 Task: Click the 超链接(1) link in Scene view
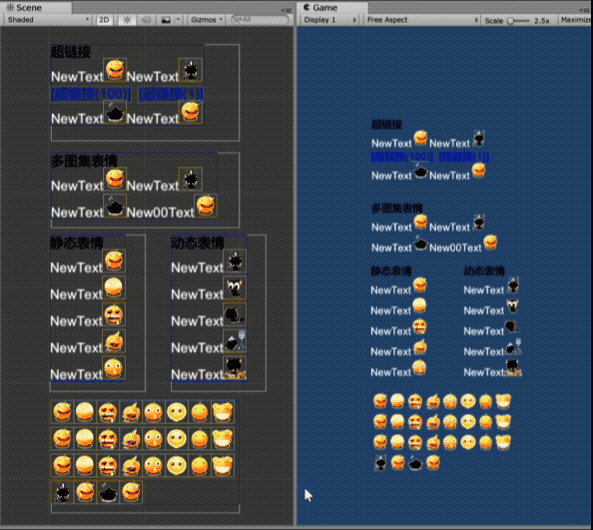tap(171, 94)
